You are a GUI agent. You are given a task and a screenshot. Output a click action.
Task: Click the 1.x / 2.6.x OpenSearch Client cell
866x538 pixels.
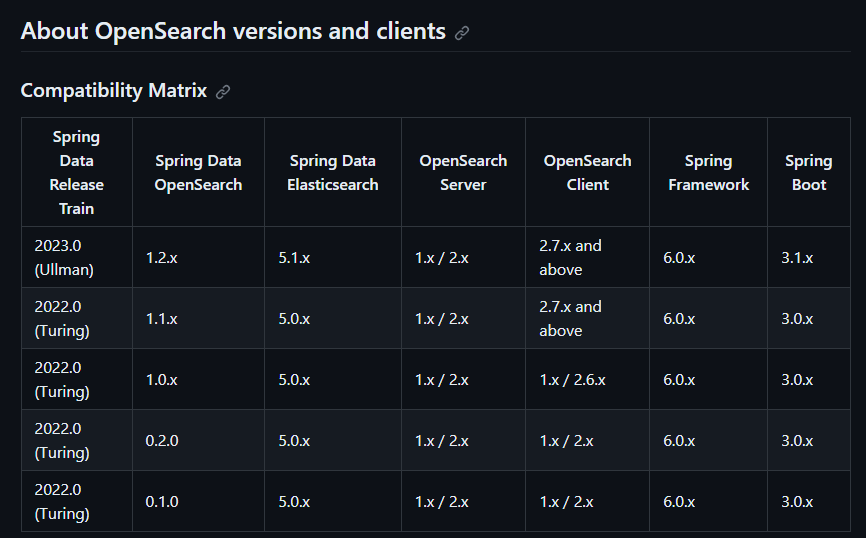(587, 379)
